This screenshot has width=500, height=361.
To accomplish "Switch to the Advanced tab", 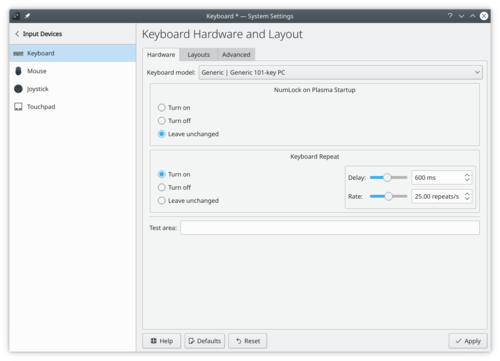I will click(236, 55).
